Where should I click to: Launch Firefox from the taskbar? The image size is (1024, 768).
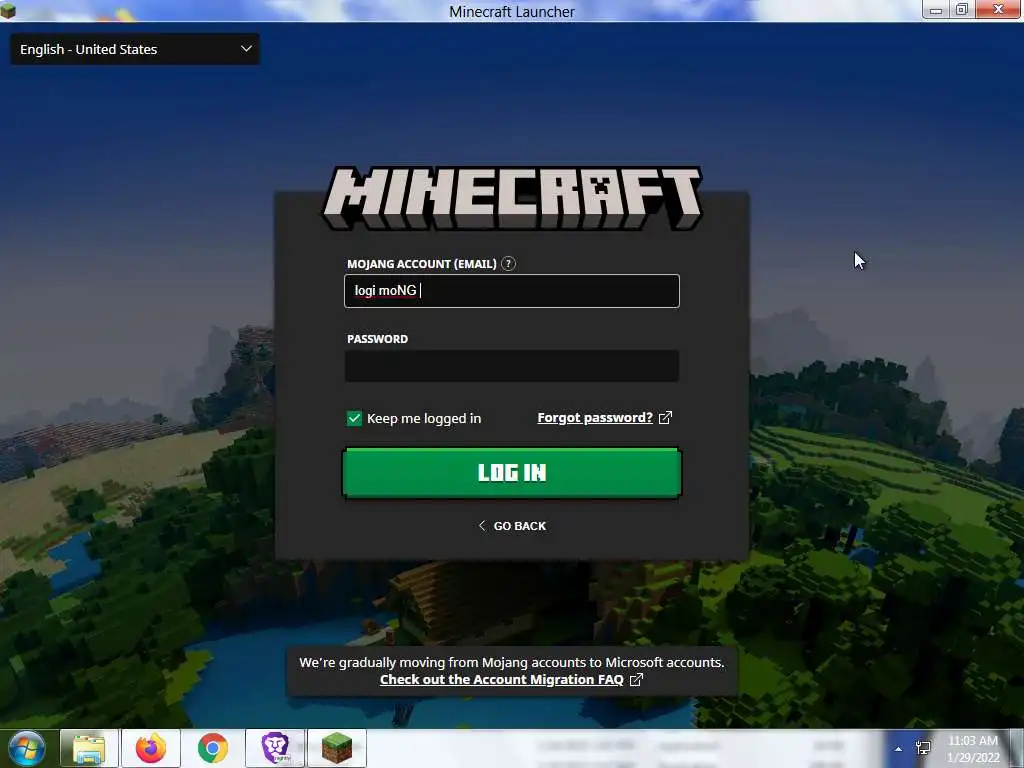pos(151,748)
